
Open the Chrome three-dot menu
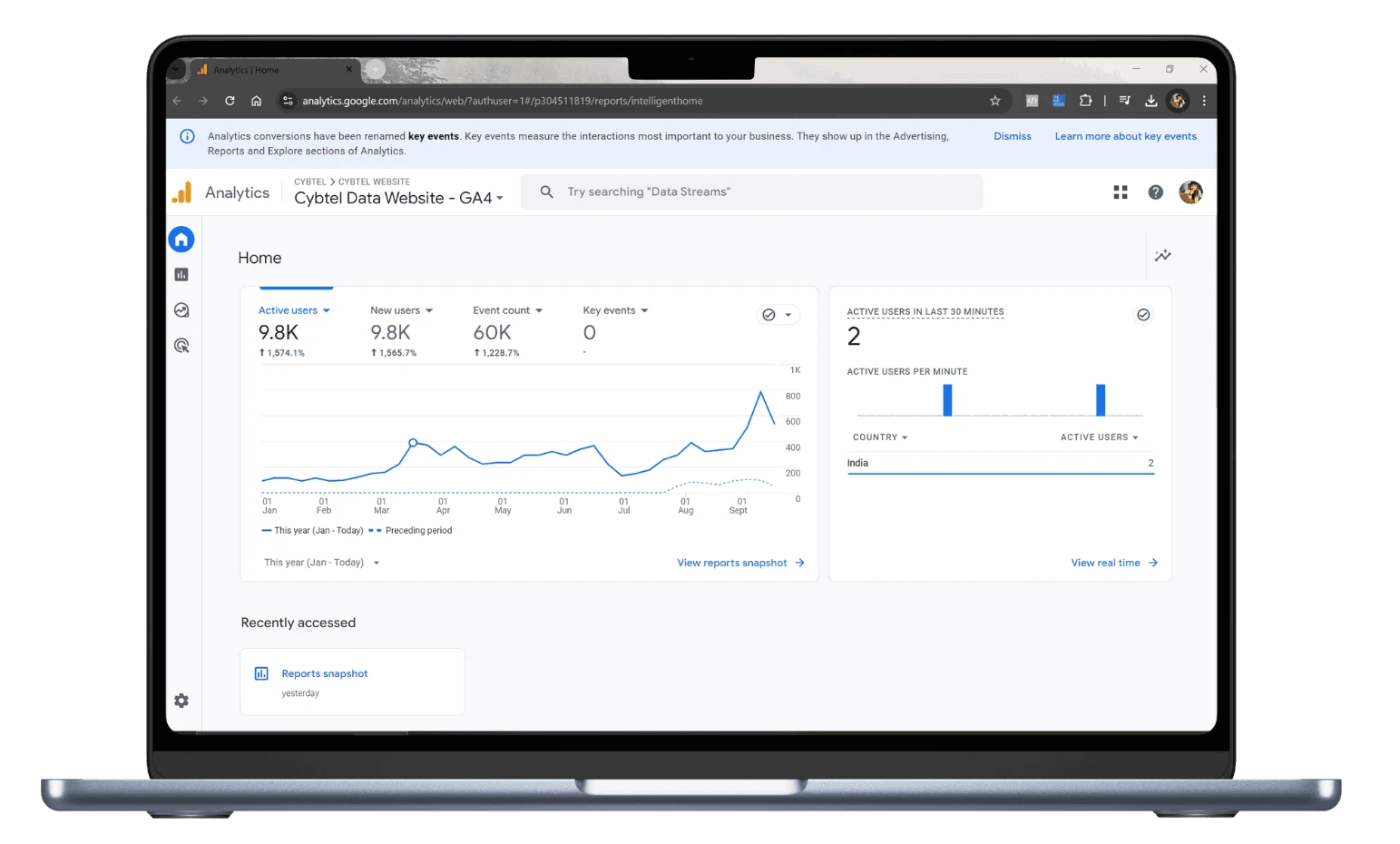click(x=1204, y=101)
